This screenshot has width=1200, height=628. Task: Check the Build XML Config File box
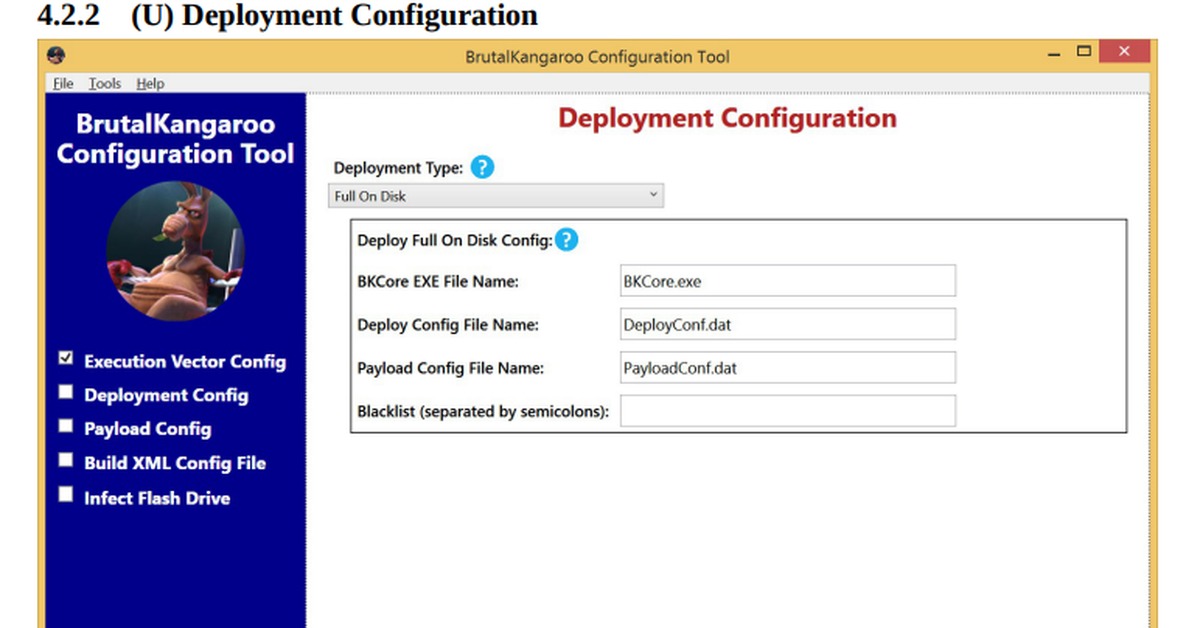coord(66,460)
